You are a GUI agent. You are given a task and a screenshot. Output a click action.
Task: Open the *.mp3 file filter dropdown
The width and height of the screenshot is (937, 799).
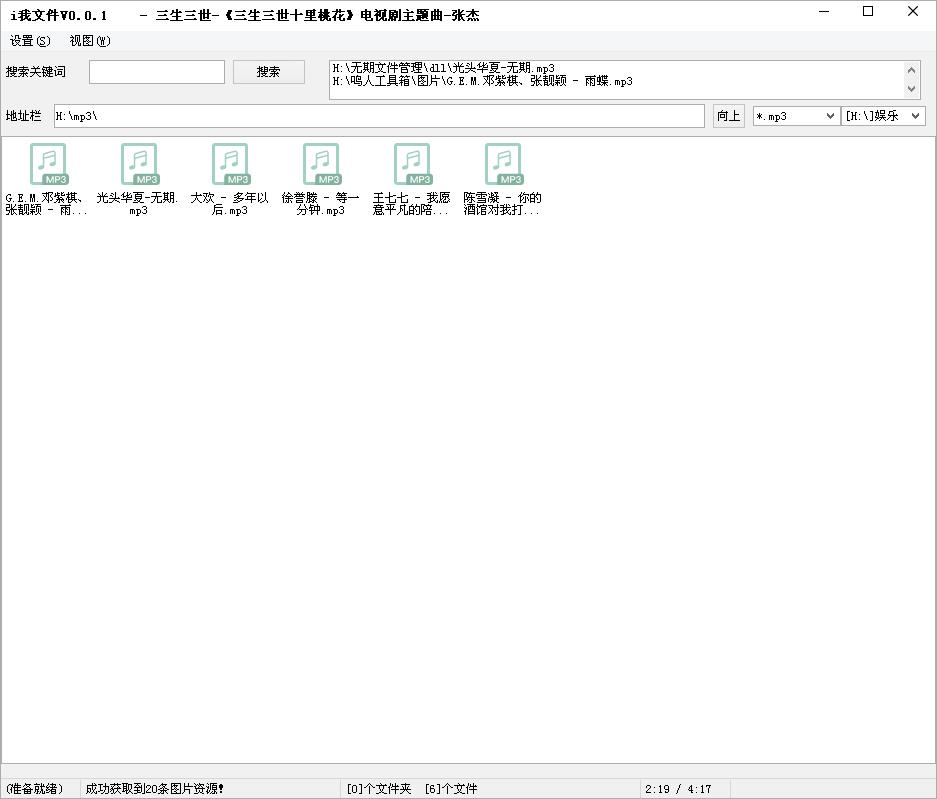pos(795,116)
